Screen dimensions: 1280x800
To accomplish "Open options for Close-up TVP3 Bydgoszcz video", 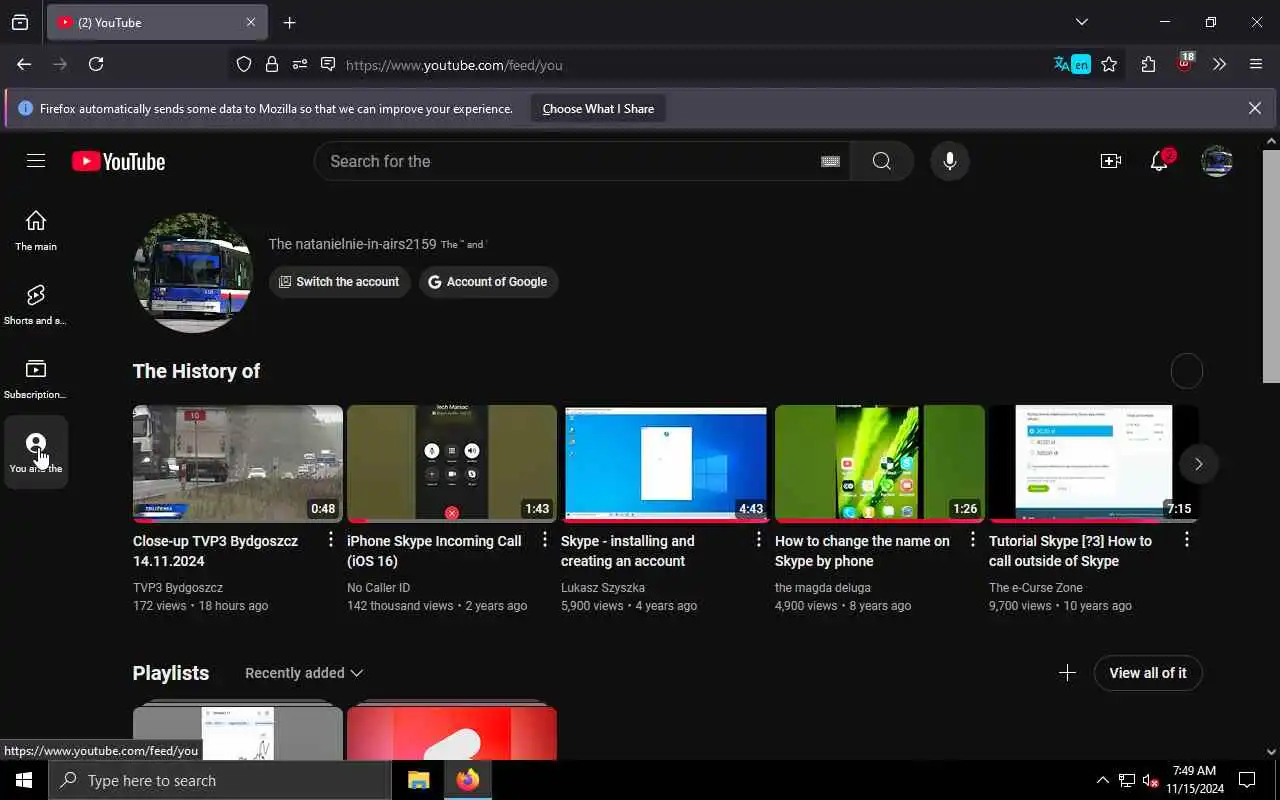I will tap(331, 540).
